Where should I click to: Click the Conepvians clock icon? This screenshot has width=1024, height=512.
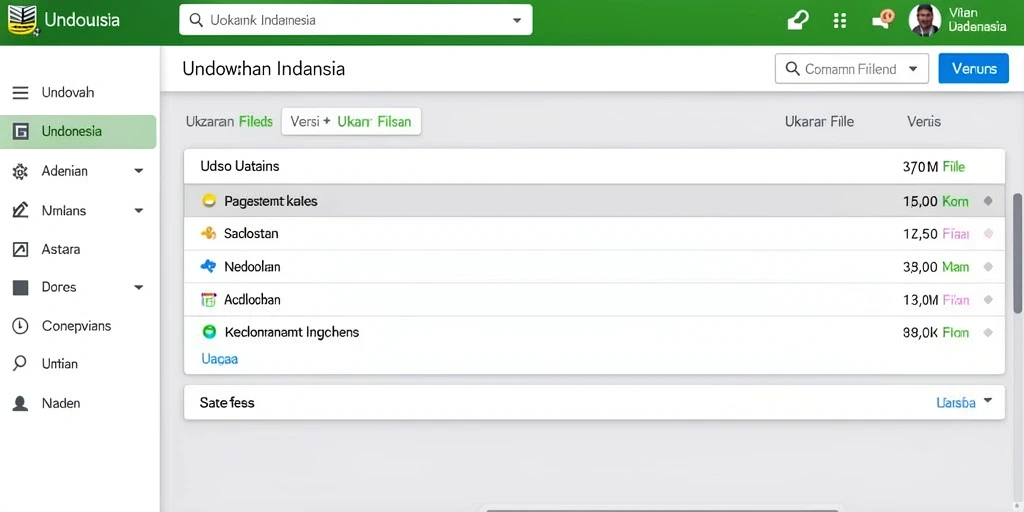click(x=20, y=326)
